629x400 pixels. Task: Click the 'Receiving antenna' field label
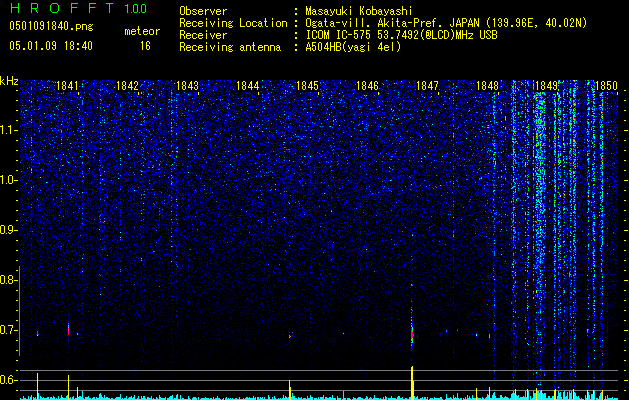pyautogui.click(x=230, y=47)
